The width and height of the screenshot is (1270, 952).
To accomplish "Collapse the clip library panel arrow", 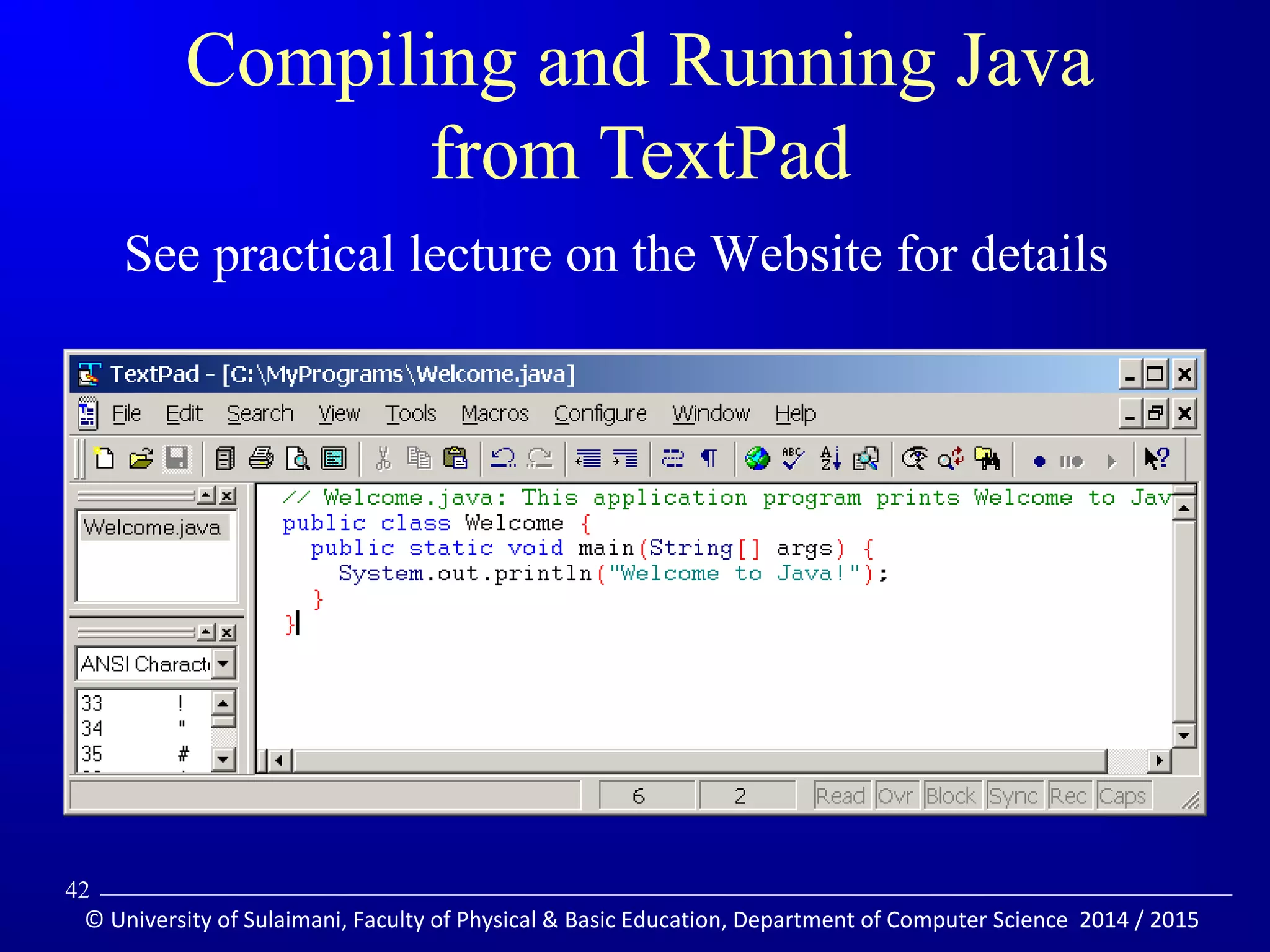I will click(206, 632).
